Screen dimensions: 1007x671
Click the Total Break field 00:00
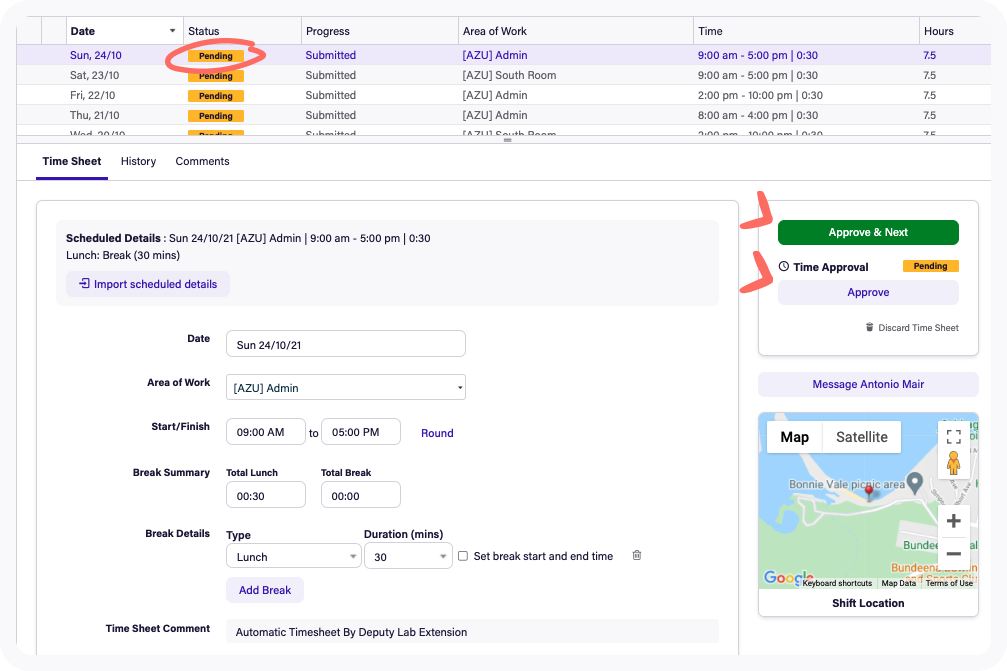click(361, 495)
